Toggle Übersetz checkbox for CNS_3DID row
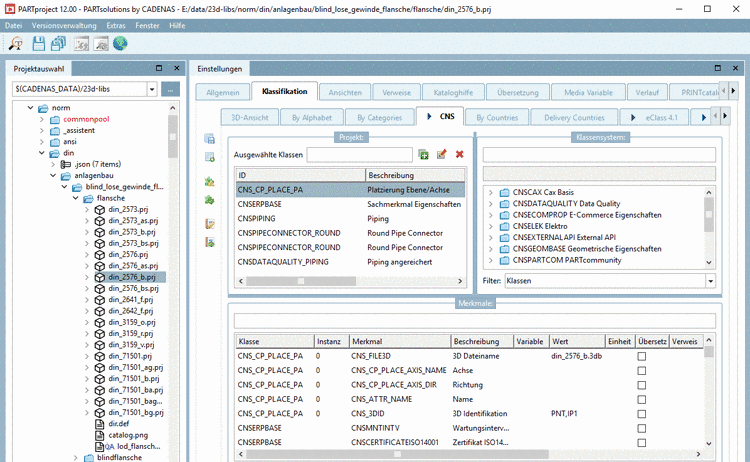The height and width of the screenshot is (462, 750). (642, 412)
